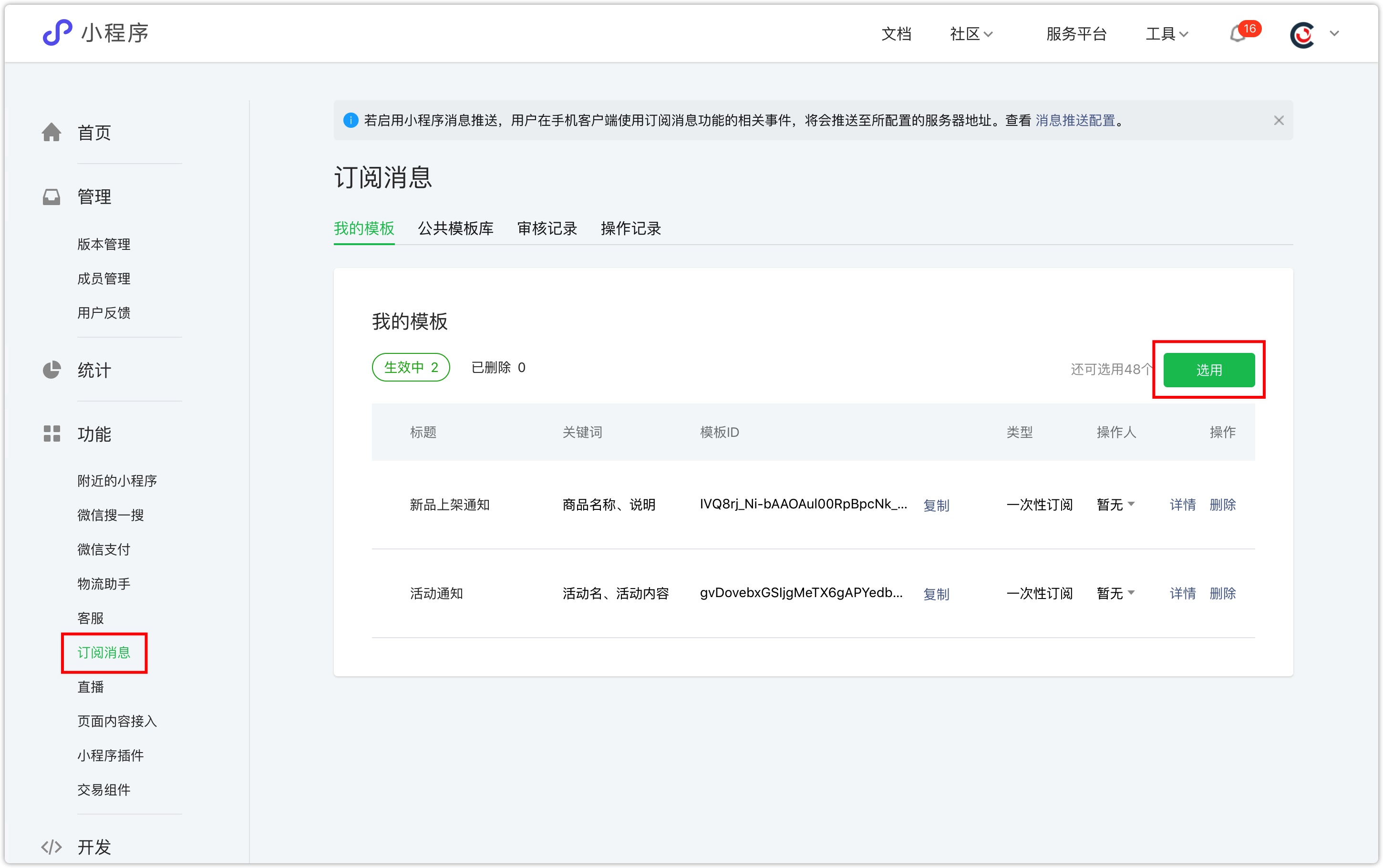Open 微信支付 in sidebar
Screen dimensions: 1383x868
coord(104,549)
